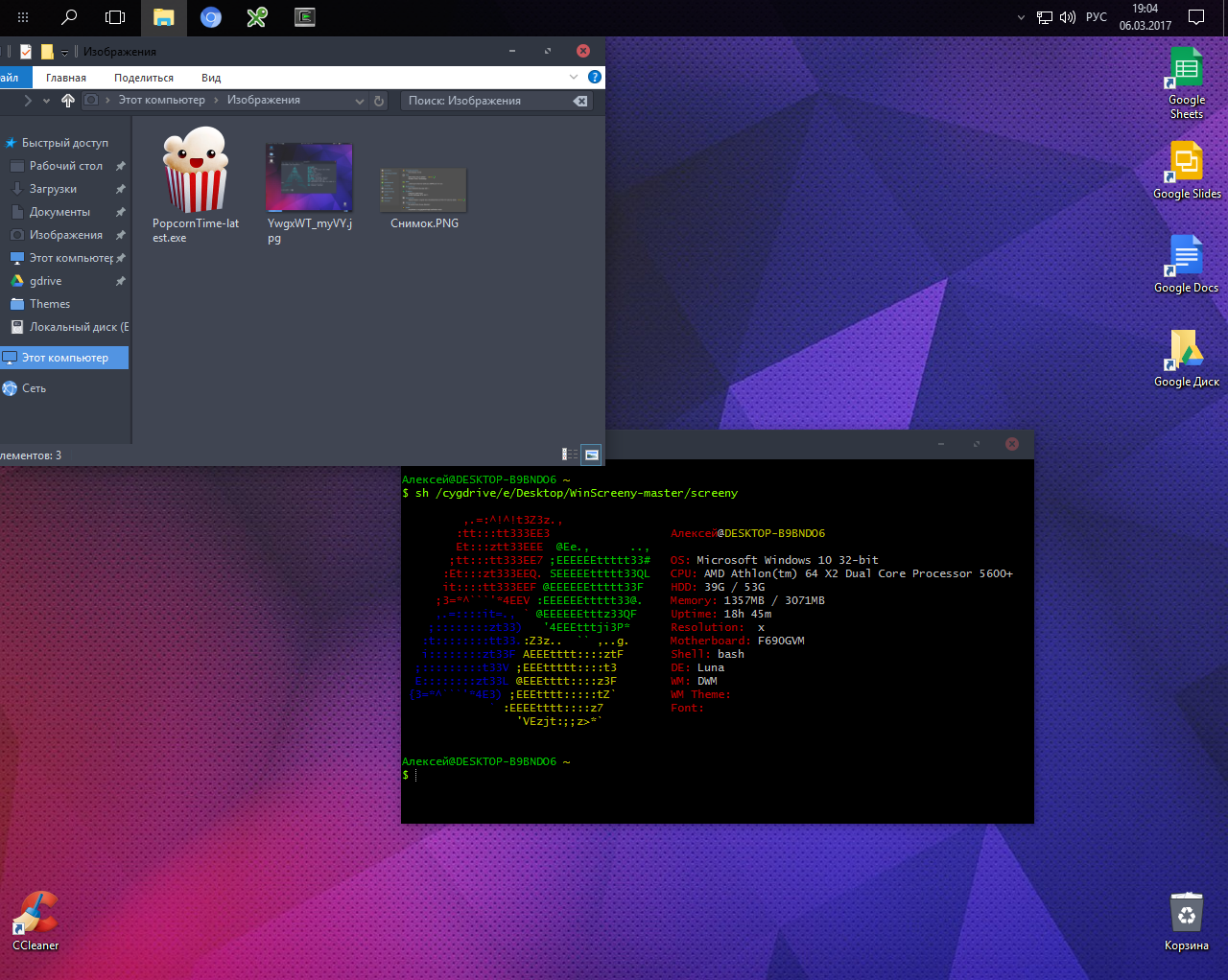Switch Explorer to details view
Screen dimensions: 1228x980
(x=570, y=455)
